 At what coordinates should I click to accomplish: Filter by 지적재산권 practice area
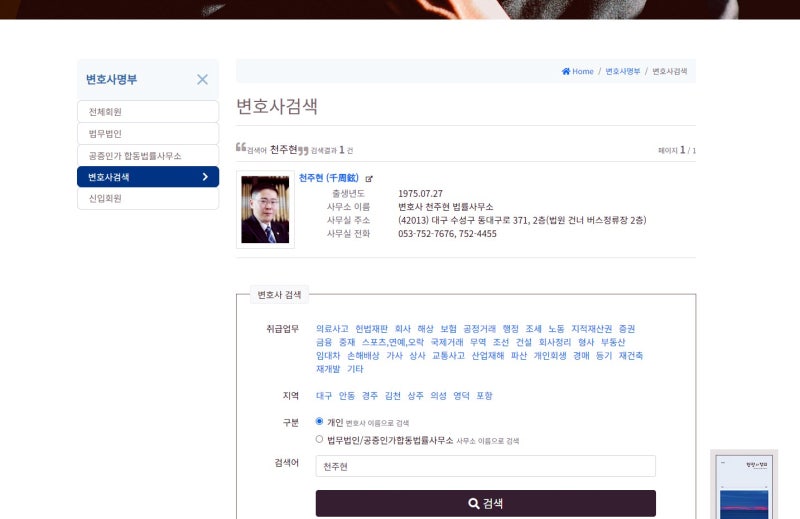[x=591, y=329]
